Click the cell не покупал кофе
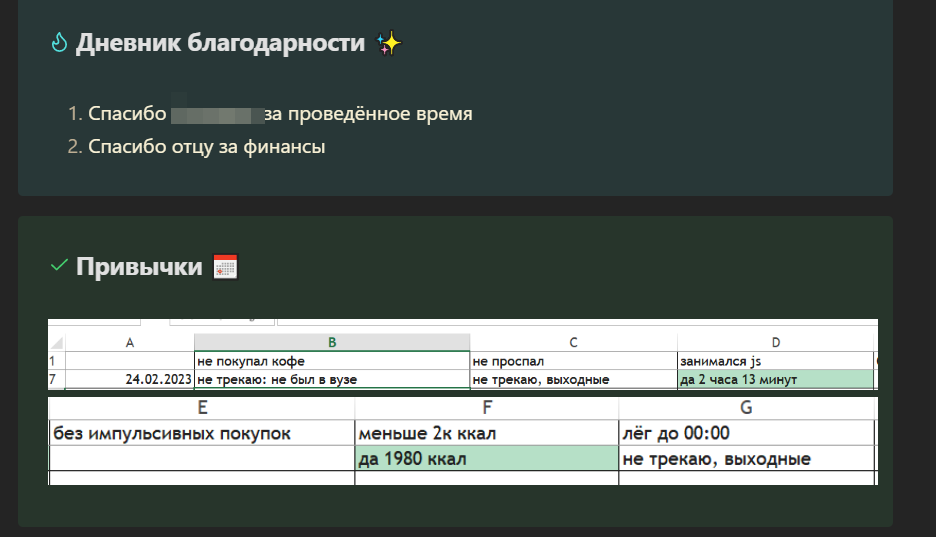936x537 pixels. [x=332, y=361]
